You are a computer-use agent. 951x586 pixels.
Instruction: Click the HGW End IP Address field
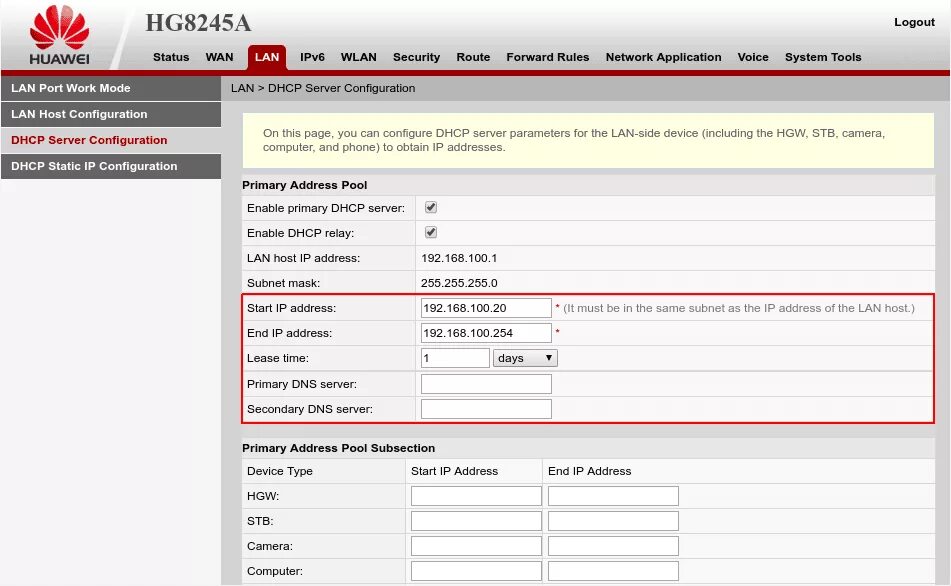coord(613,496)
